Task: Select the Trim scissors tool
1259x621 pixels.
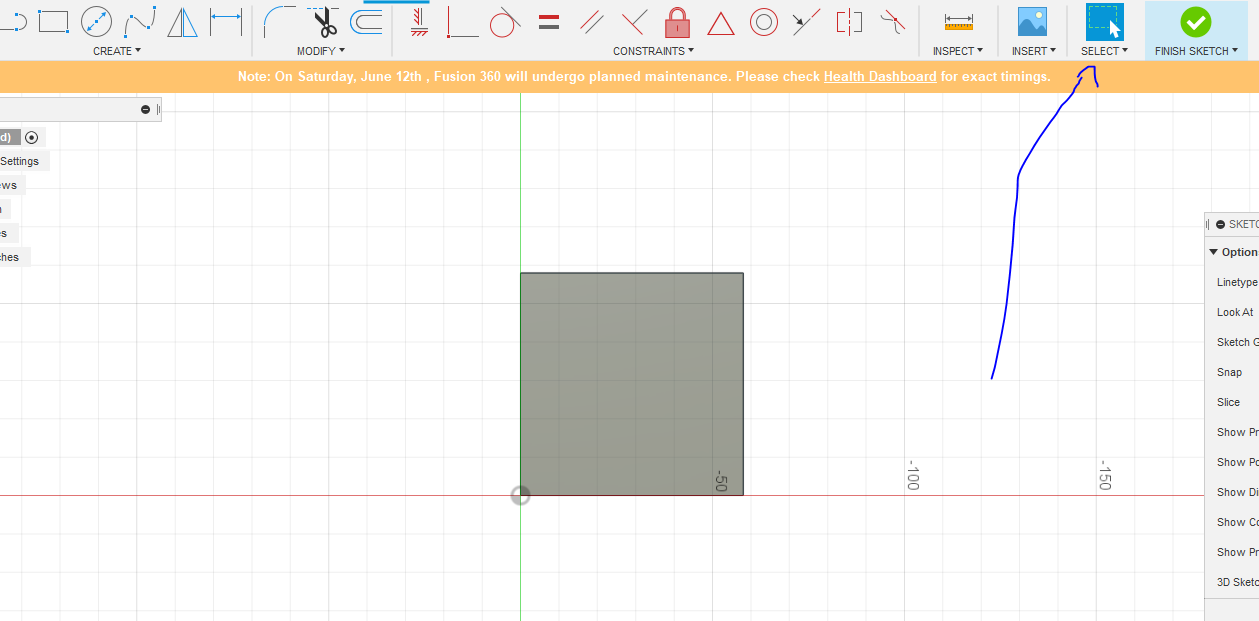Action: click(x=322, y=21)
